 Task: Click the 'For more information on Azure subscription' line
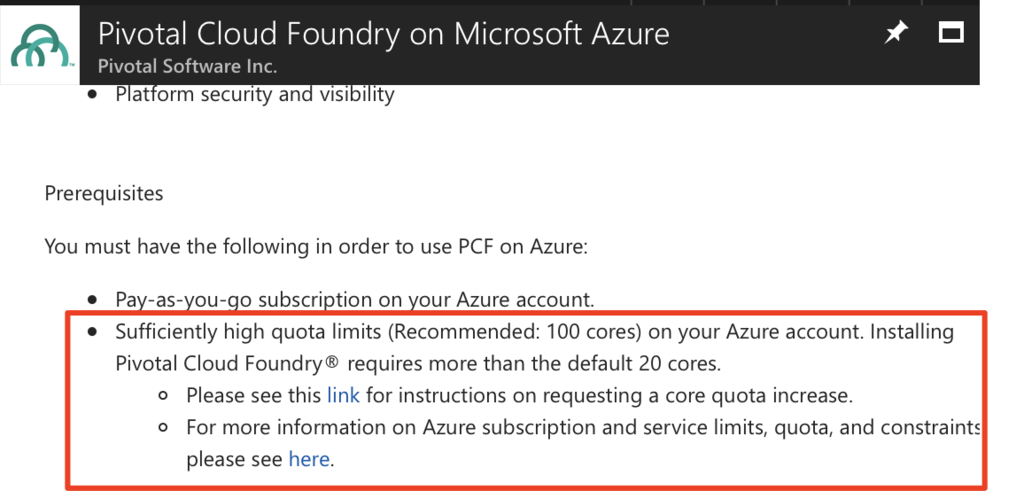pyautogui.click(x=582, y=427)
